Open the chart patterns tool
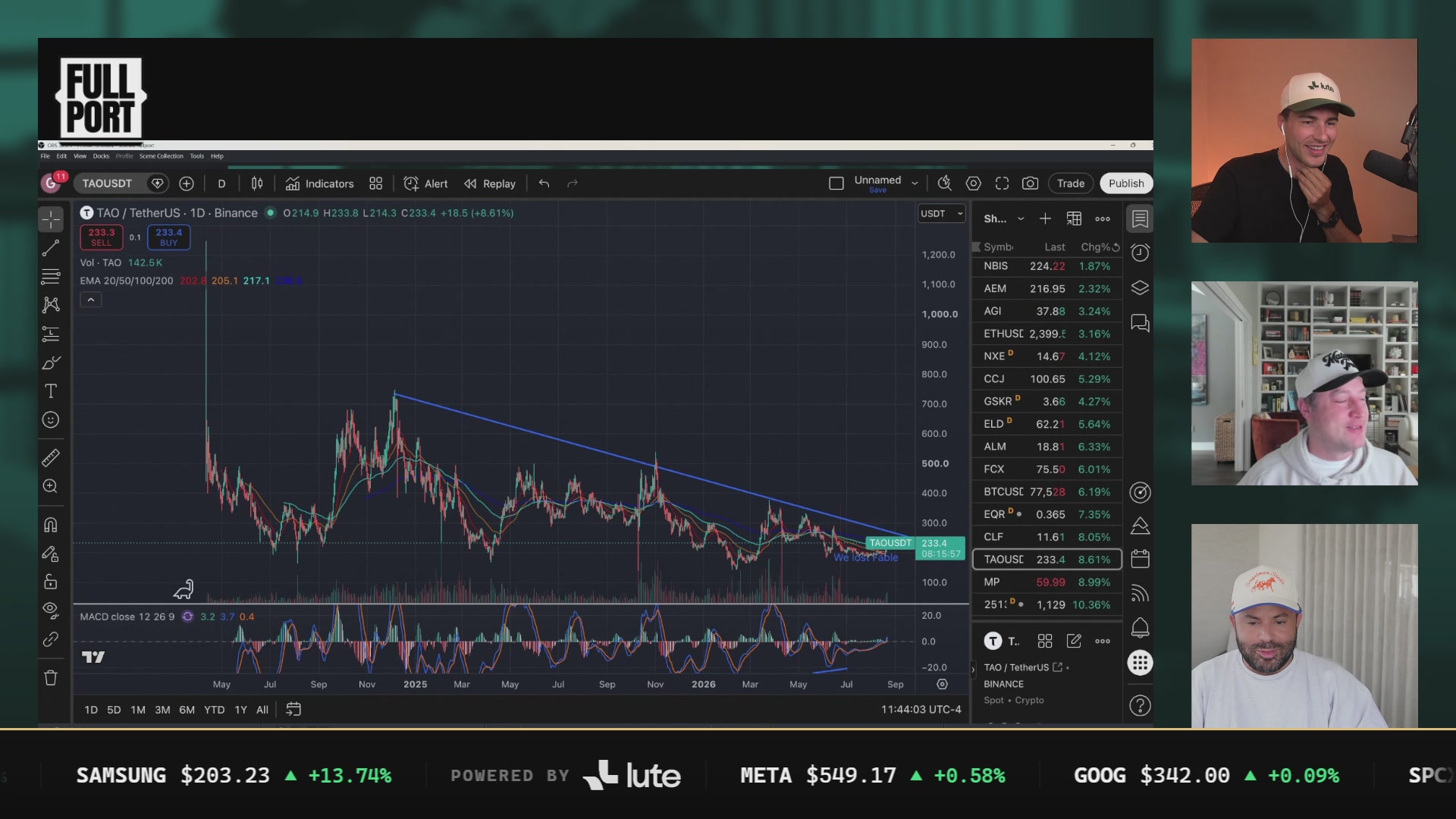1456x819 pixels. (51, 305)
